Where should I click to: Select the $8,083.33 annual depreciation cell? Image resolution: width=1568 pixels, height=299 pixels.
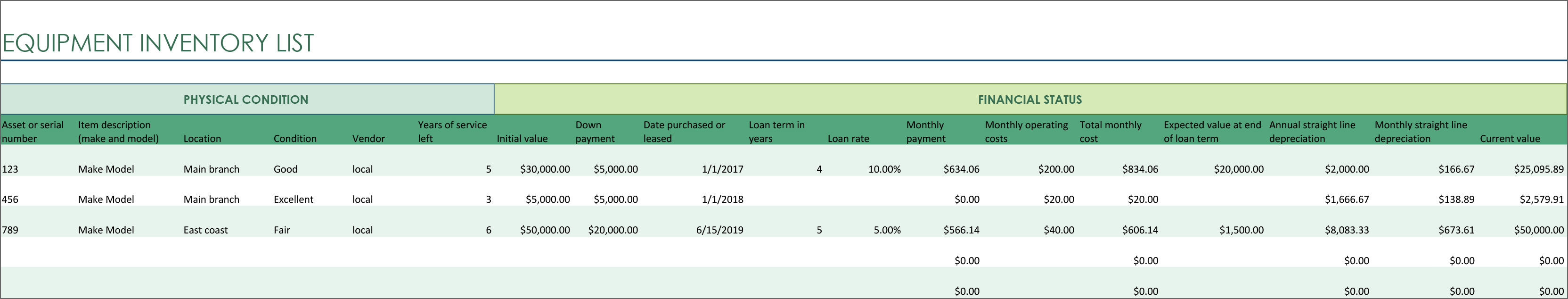click(x=1347, y=230)
